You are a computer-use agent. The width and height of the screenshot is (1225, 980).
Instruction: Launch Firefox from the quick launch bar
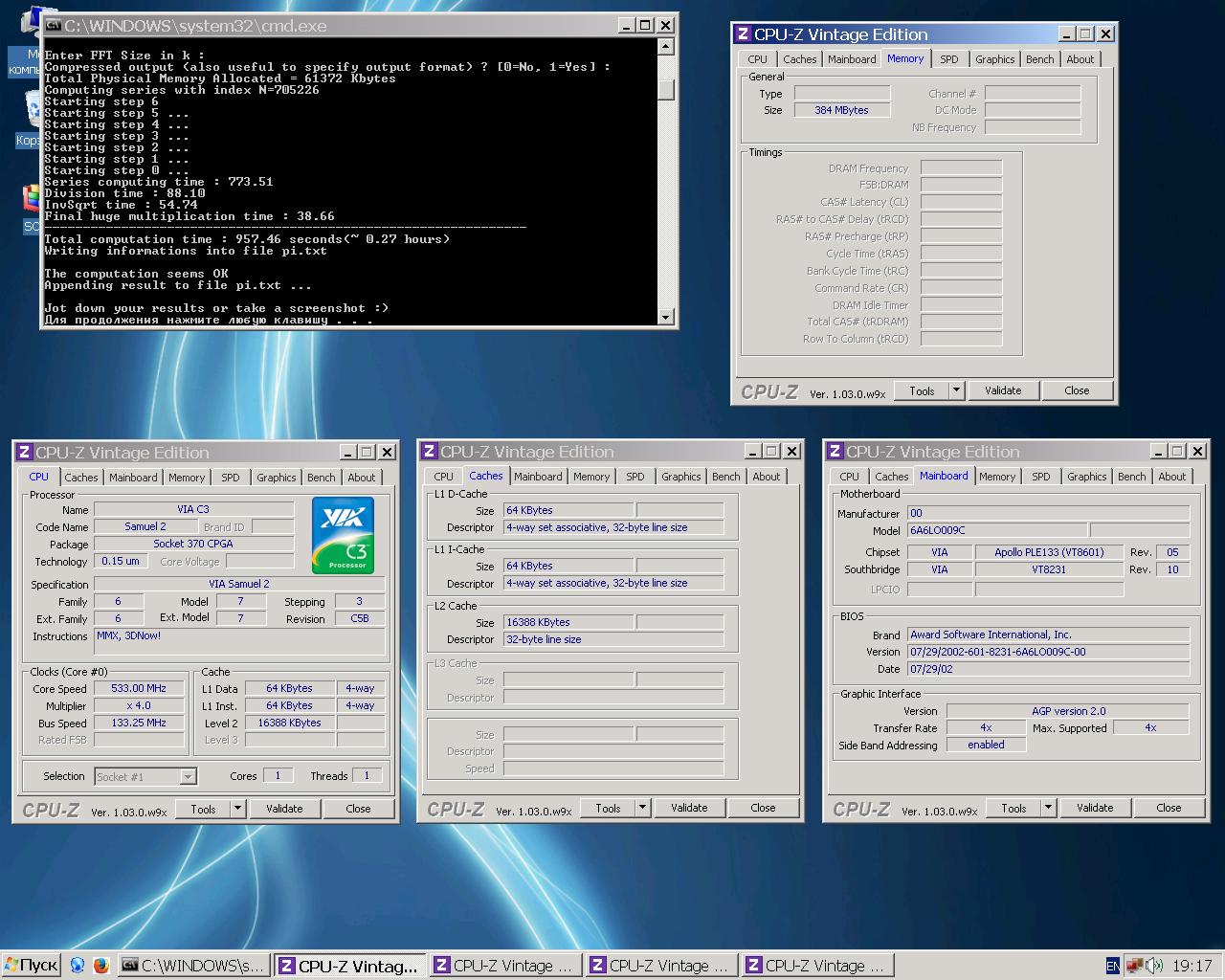(101, 966)
